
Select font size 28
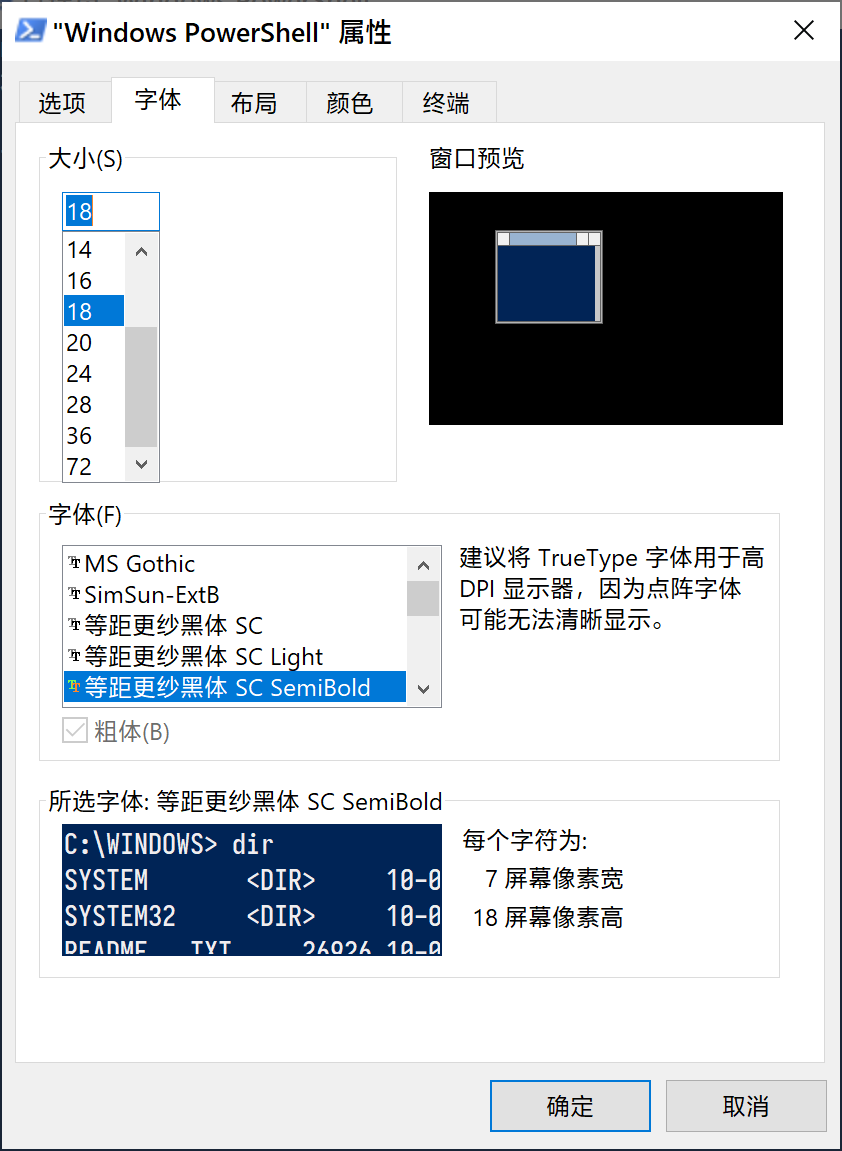(94, 404)
